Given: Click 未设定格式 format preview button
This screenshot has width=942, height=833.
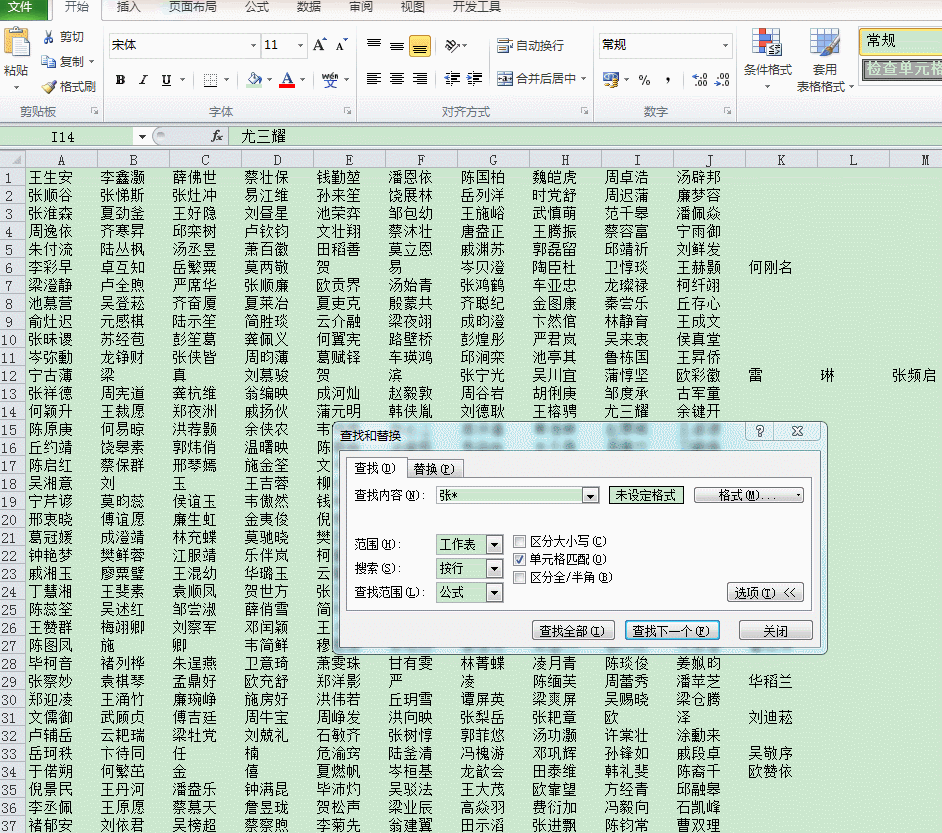Looking at the screenshot, I should (646, 495).
